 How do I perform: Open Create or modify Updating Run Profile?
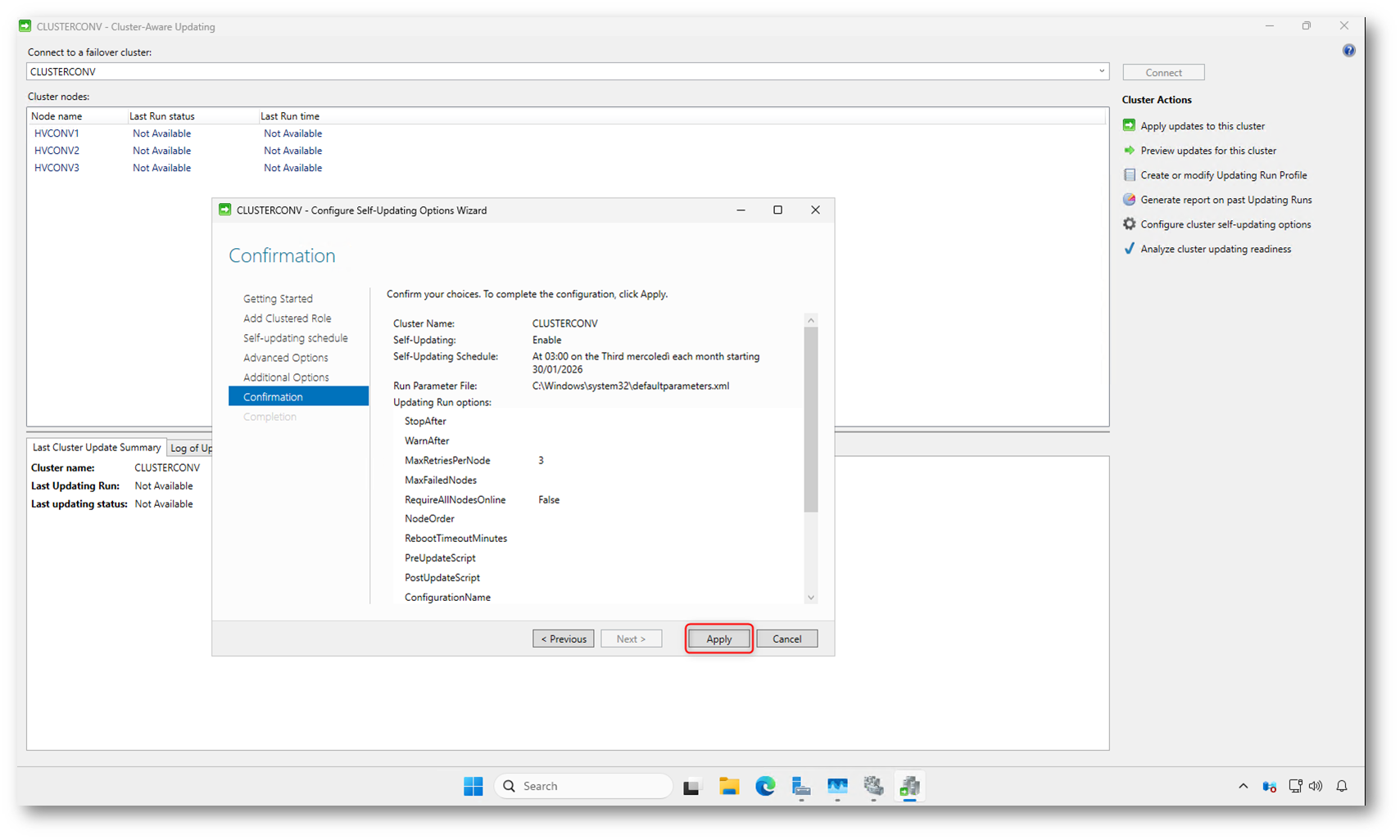tap(1223, 175)
